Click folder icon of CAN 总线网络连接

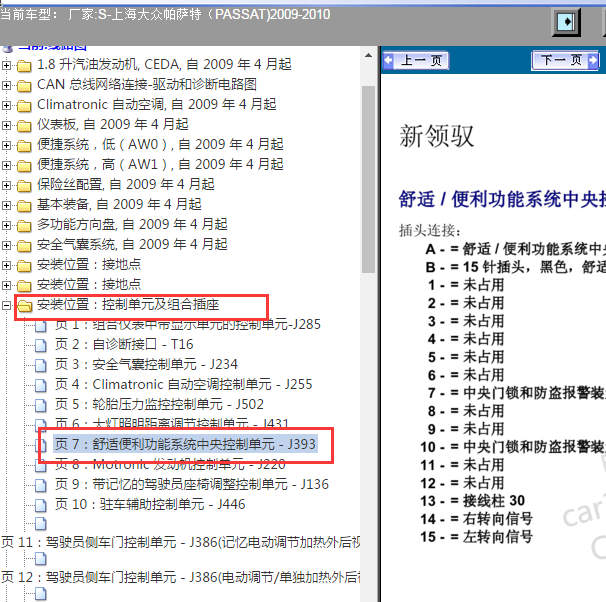click(24, 86)
